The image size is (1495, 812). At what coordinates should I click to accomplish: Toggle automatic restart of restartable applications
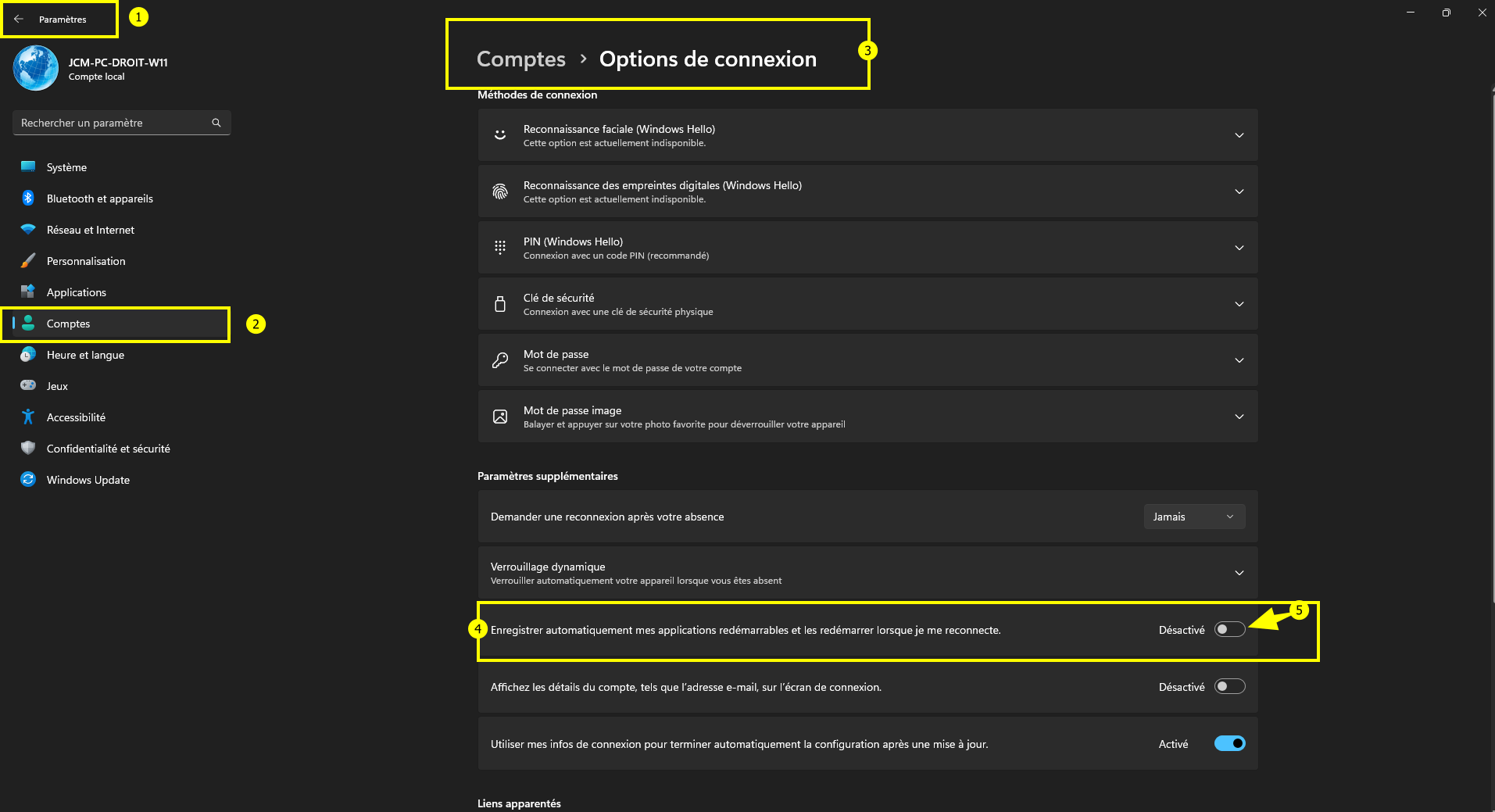point(1229,630)
